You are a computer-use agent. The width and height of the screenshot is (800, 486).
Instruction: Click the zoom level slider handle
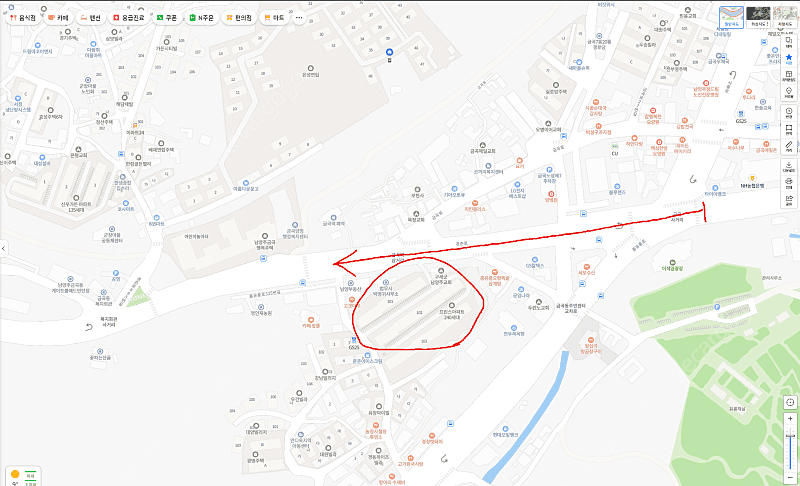pos(790,436)
